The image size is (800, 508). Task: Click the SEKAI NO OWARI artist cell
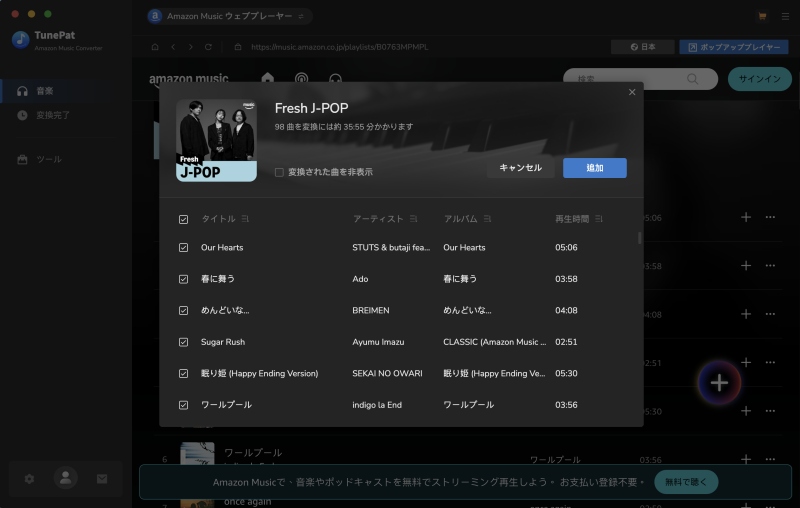coord(387,373)
